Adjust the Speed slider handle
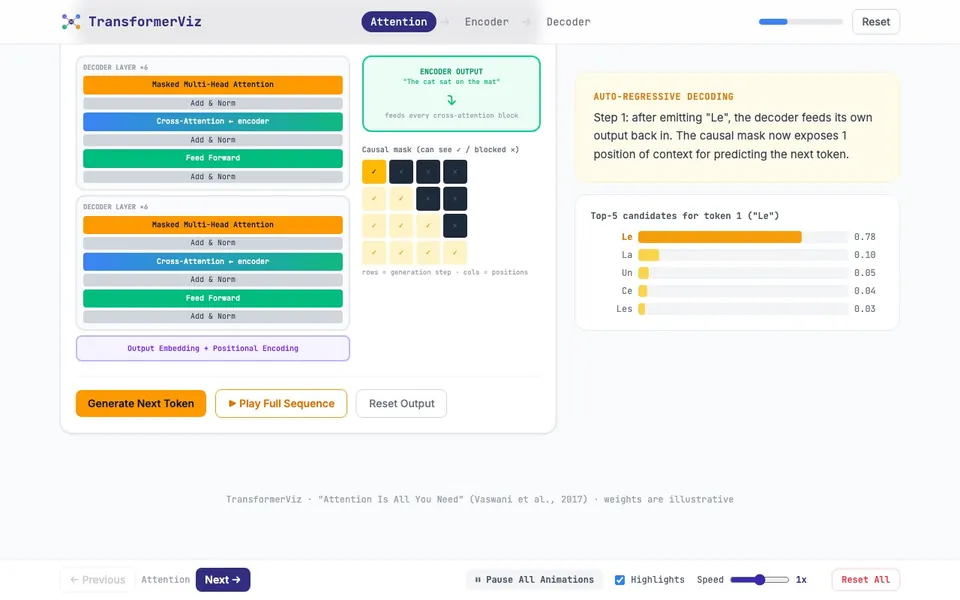The width and height of the screenshot is (960, 600). (760, 580)
